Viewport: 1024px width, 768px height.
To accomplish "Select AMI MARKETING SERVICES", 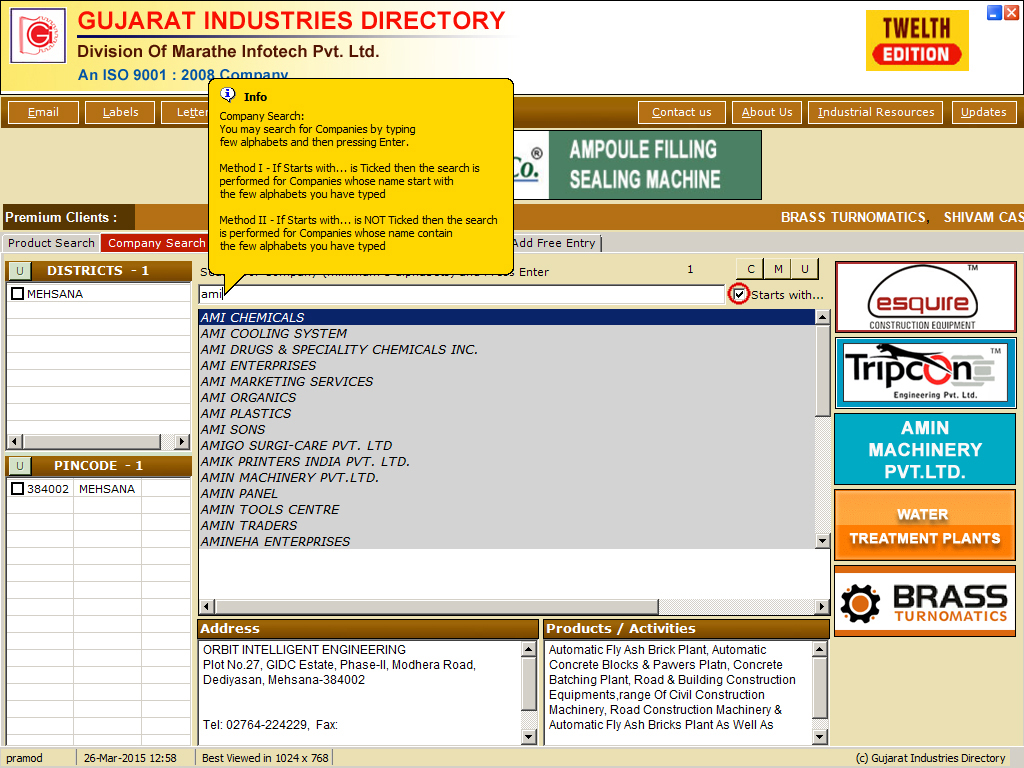I will [x=507, y=381].
